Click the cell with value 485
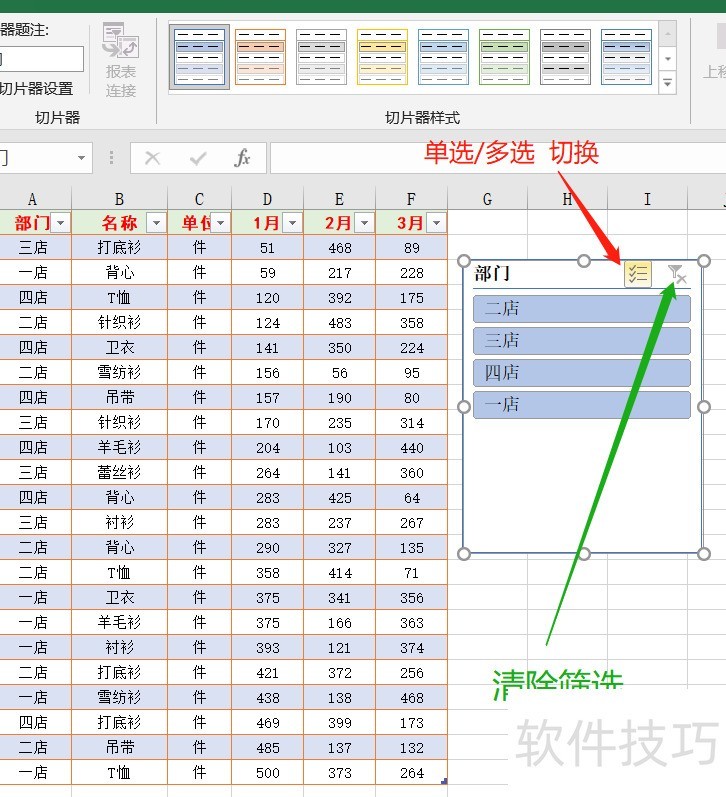The height and width of the screenshot is (797, 726). tap(267, 748)
